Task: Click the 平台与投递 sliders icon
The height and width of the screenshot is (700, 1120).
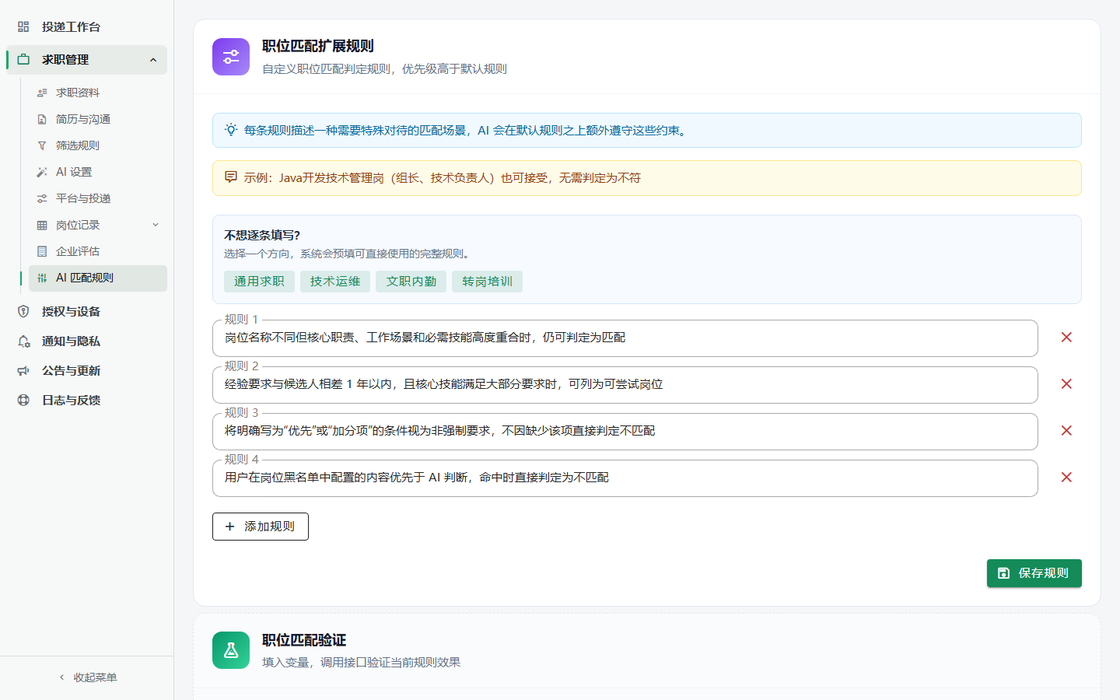Action: pos(42,199)
